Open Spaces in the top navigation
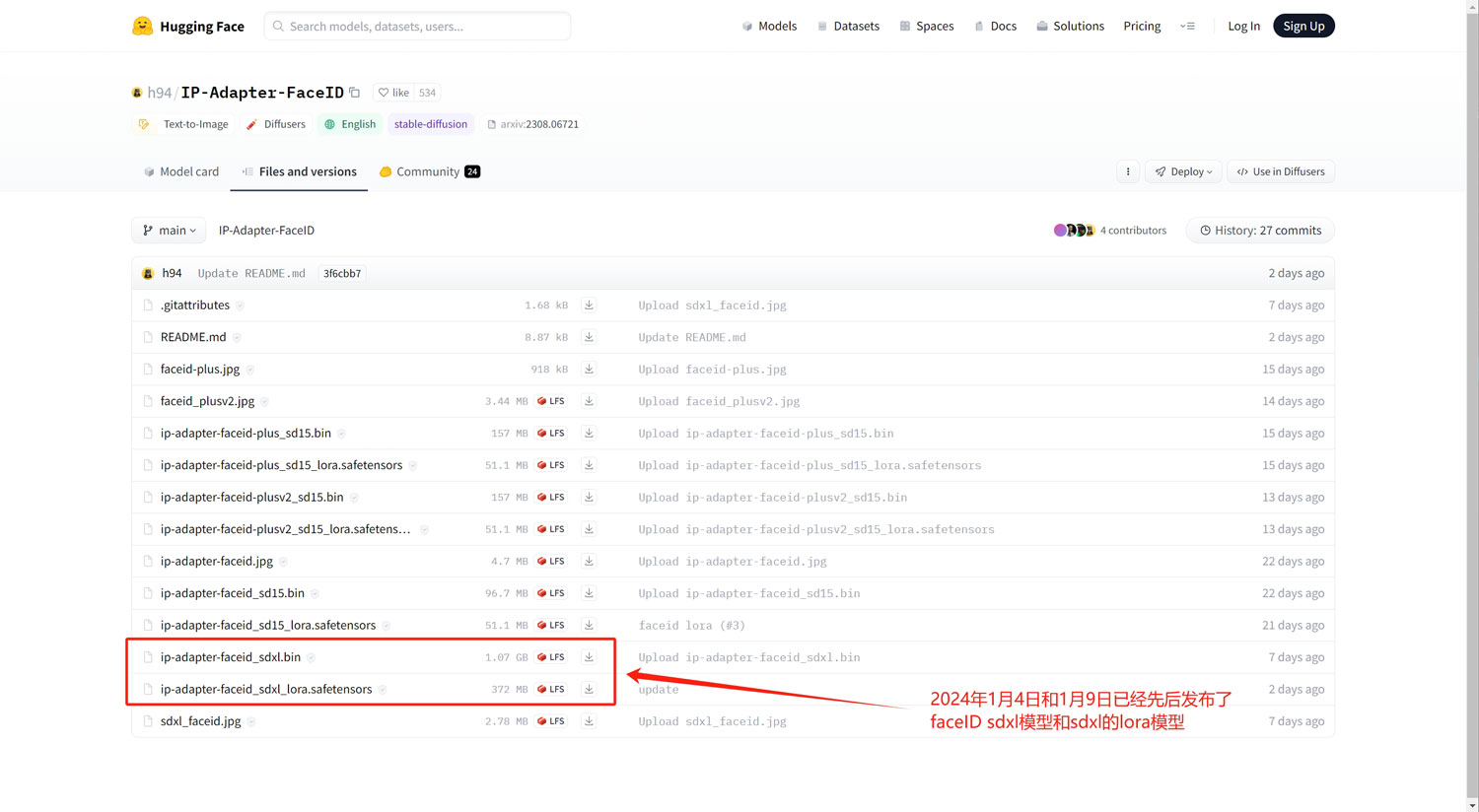Viewport: 1479px width, 812px height. (927, 27)
